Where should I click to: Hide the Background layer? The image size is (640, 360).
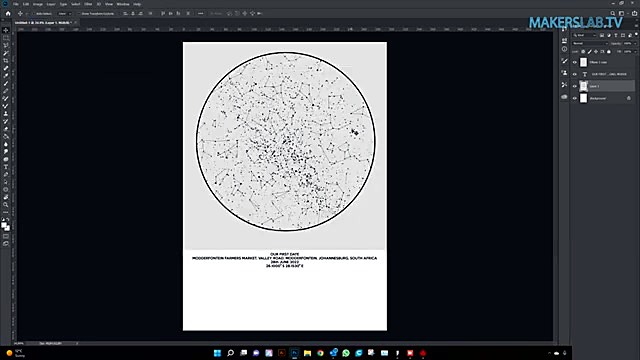[x=575, y=98]
